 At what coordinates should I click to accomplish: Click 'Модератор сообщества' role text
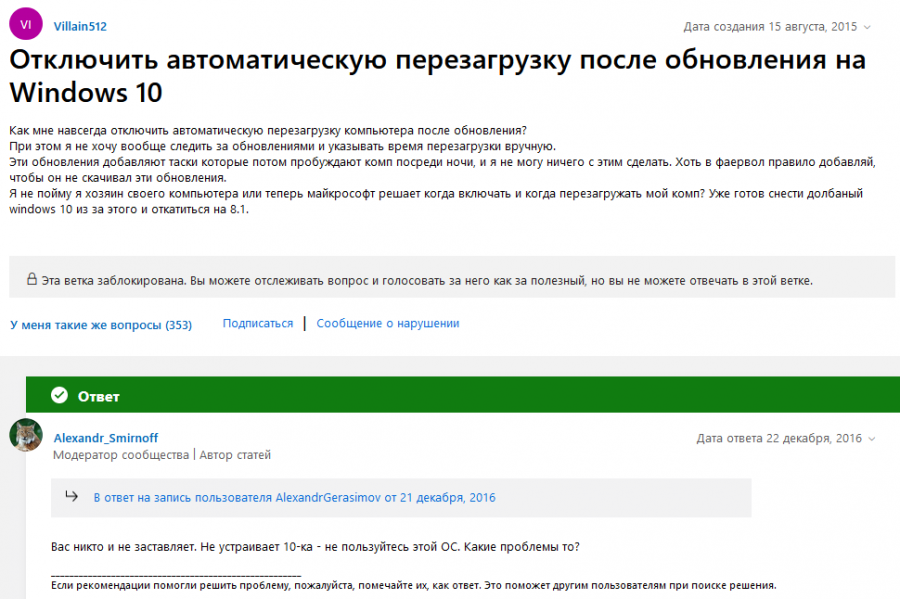121,455
